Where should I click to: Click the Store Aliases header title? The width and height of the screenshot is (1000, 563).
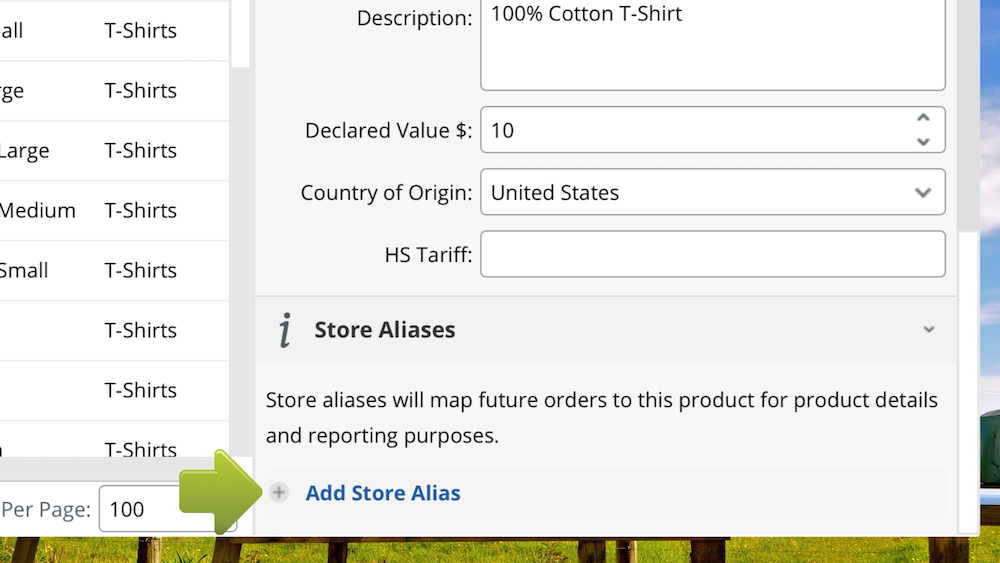tap(385, 330)
